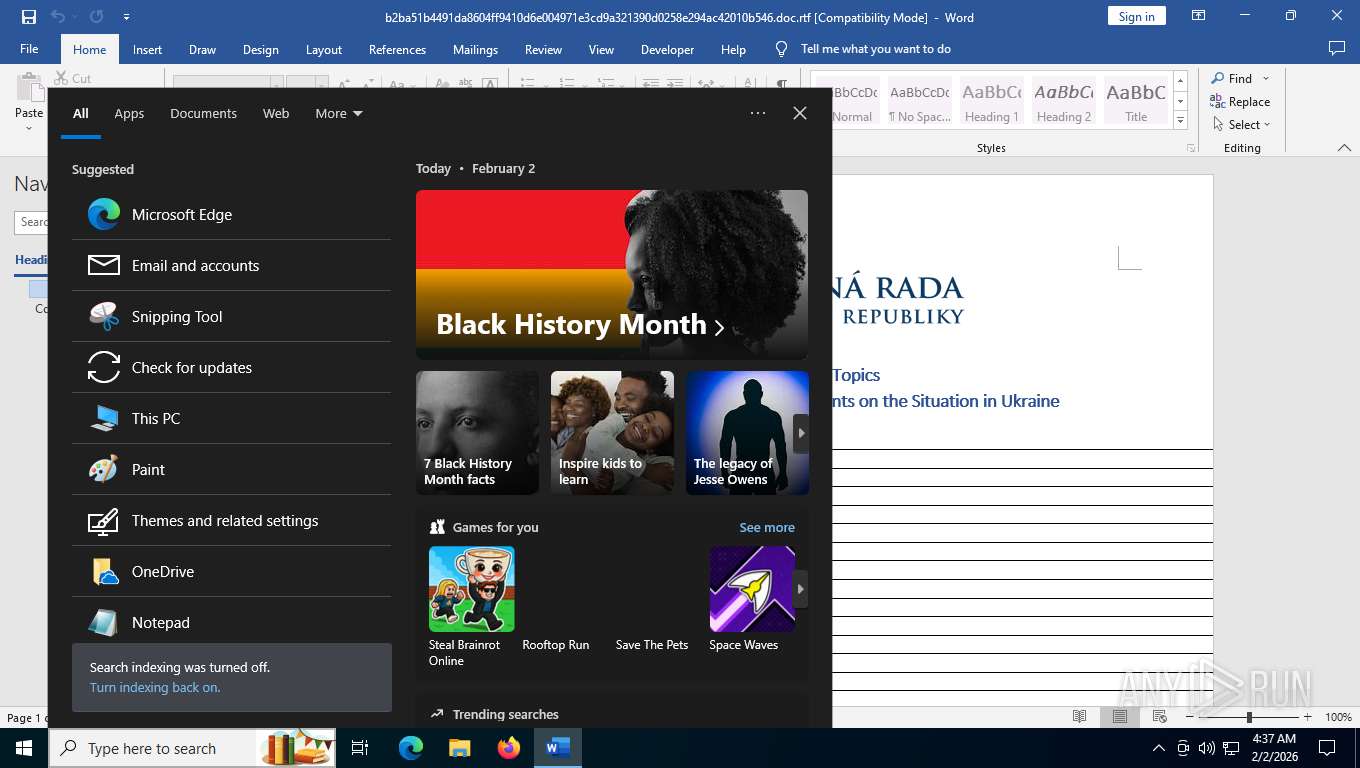
Task: Switch to Print Layout view in status bar
Action: click(x=1120, y=717)
